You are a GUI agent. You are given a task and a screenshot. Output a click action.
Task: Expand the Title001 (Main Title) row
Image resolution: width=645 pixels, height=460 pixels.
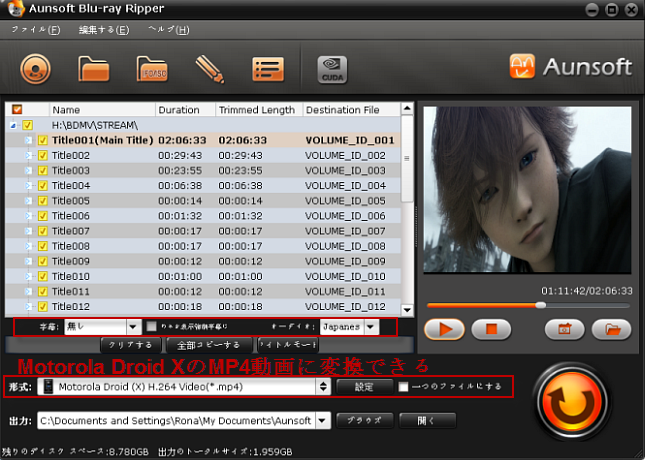click(28, 140)
